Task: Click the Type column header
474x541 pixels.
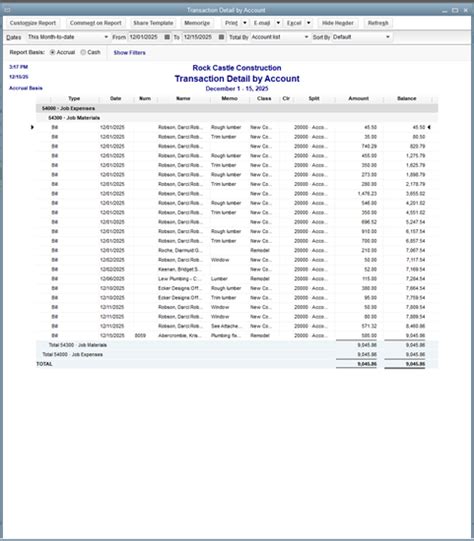Action: (x=74, y=99)
